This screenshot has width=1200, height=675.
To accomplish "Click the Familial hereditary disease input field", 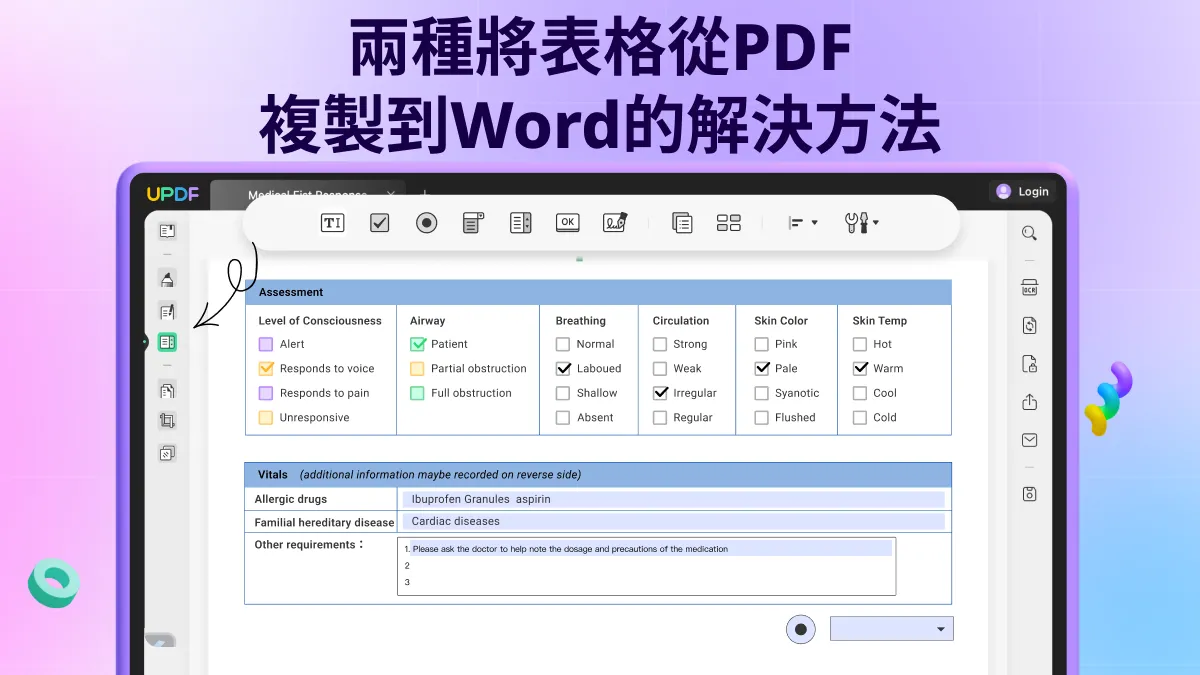I will point(674,521).
